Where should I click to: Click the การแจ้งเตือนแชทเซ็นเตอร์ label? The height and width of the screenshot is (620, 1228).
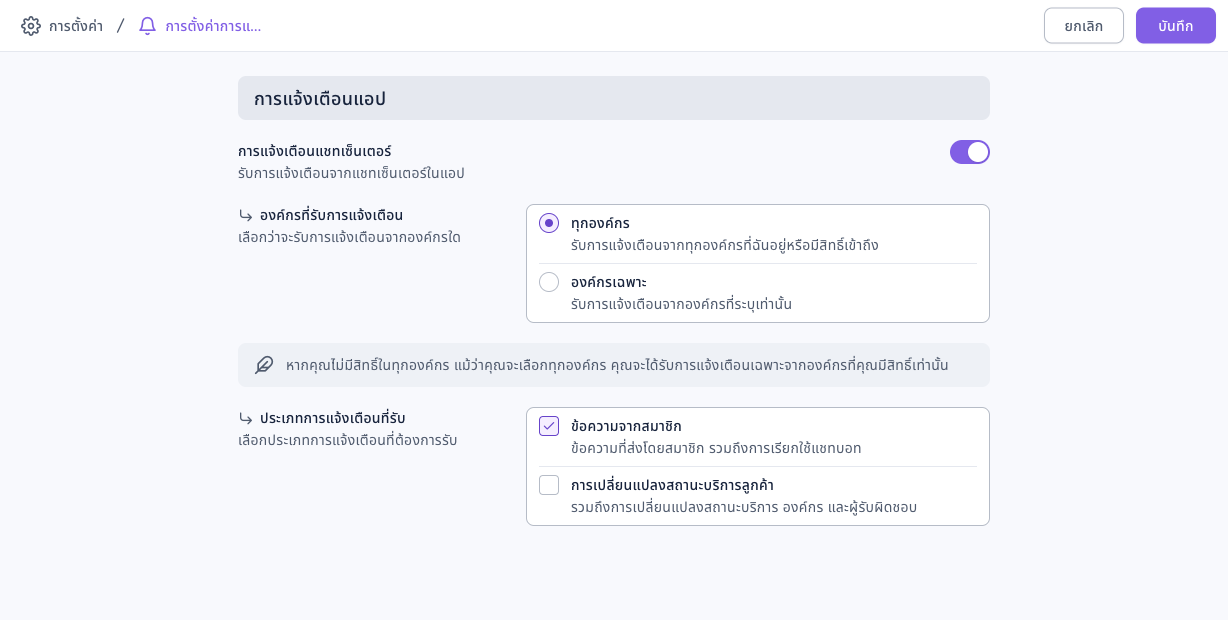point(315,151)
